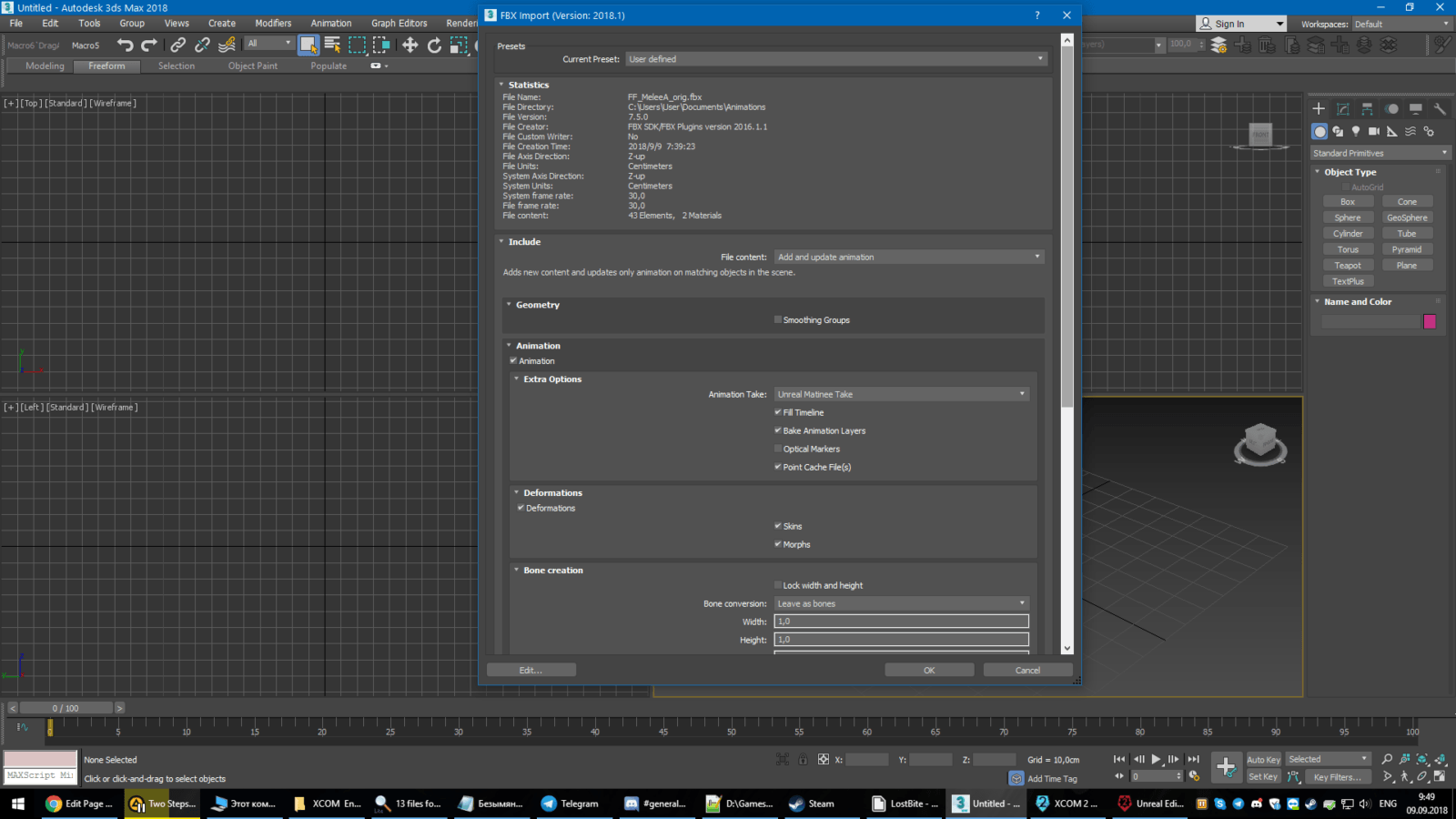Open the Modifiers menu
Screen dimensions: 1456x819
[x=273, y=24]
